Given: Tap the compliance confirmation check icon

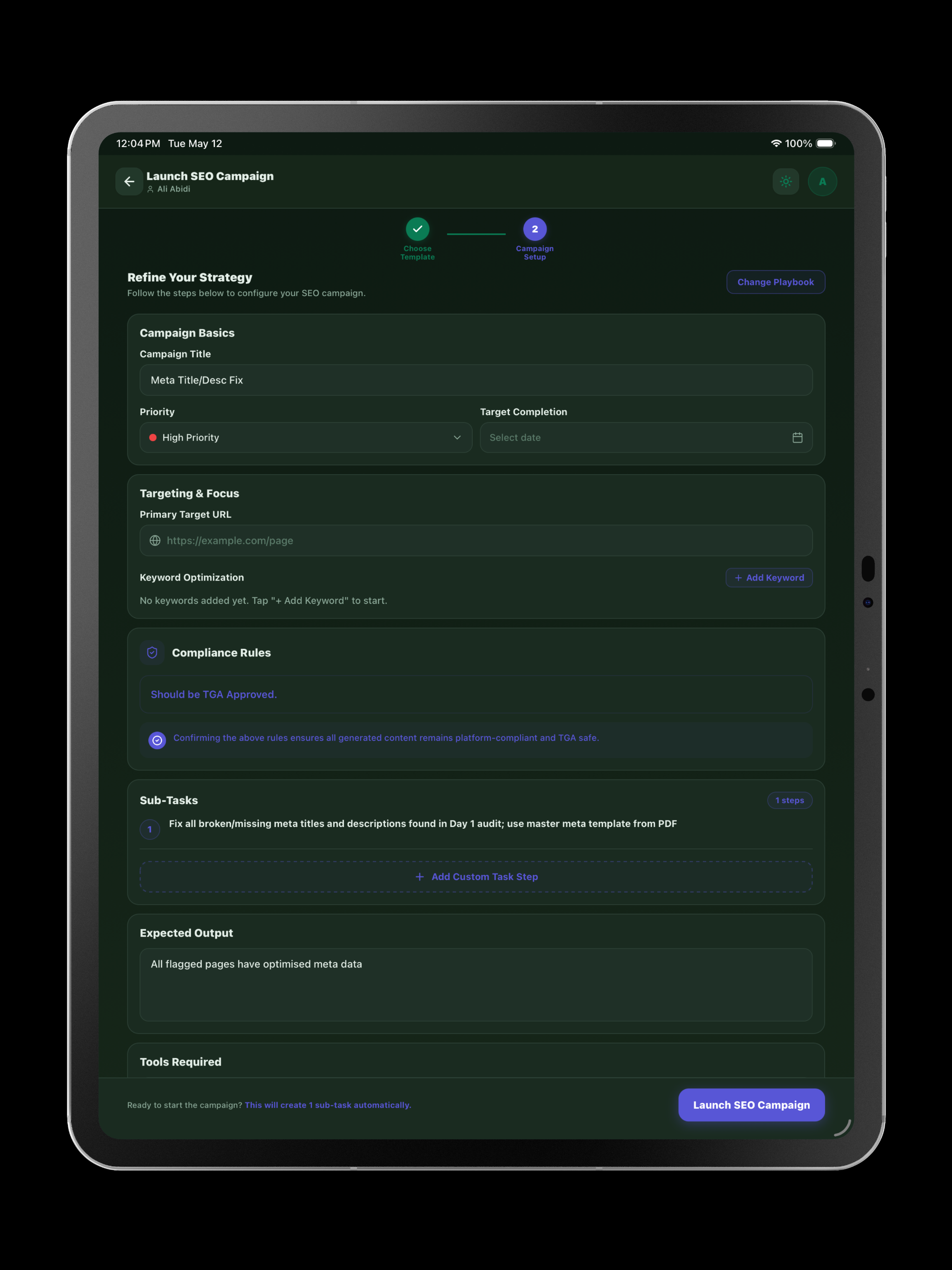Looking at the screenshot, I should click(157, 740).
